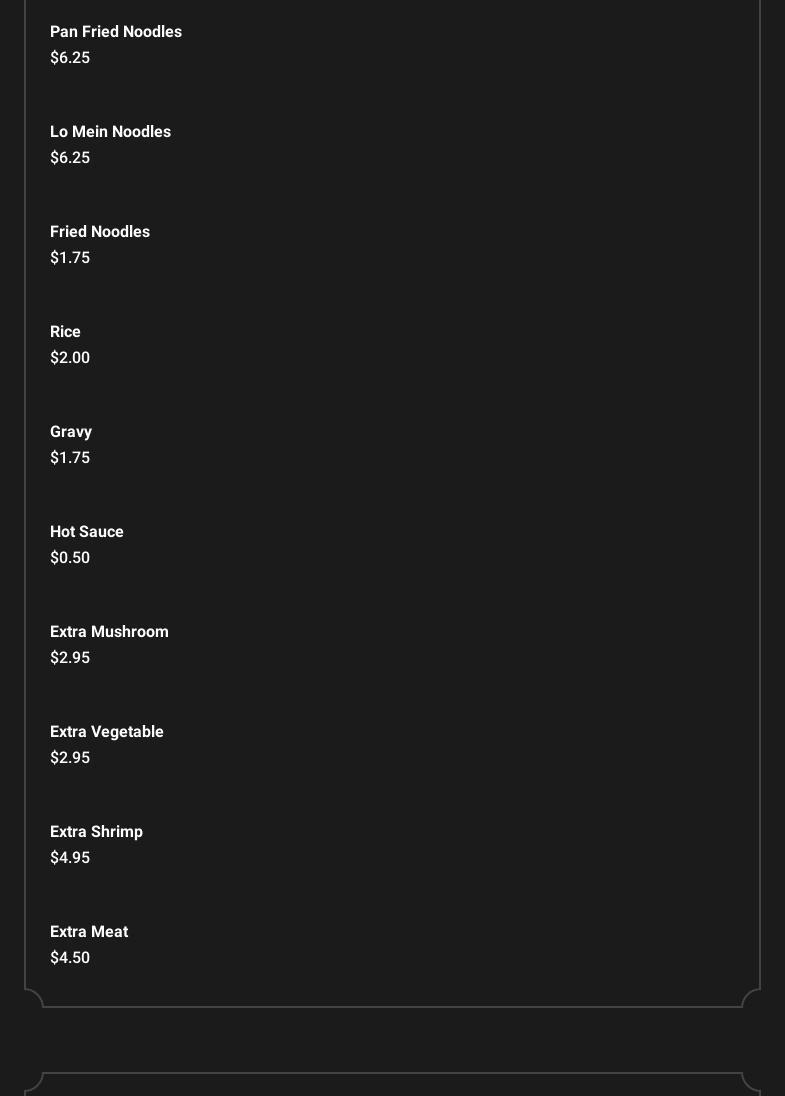The height and width of the screenshot is (1096, 785).
Task: Select the Rice menu item
Action: tap(65, 332)
